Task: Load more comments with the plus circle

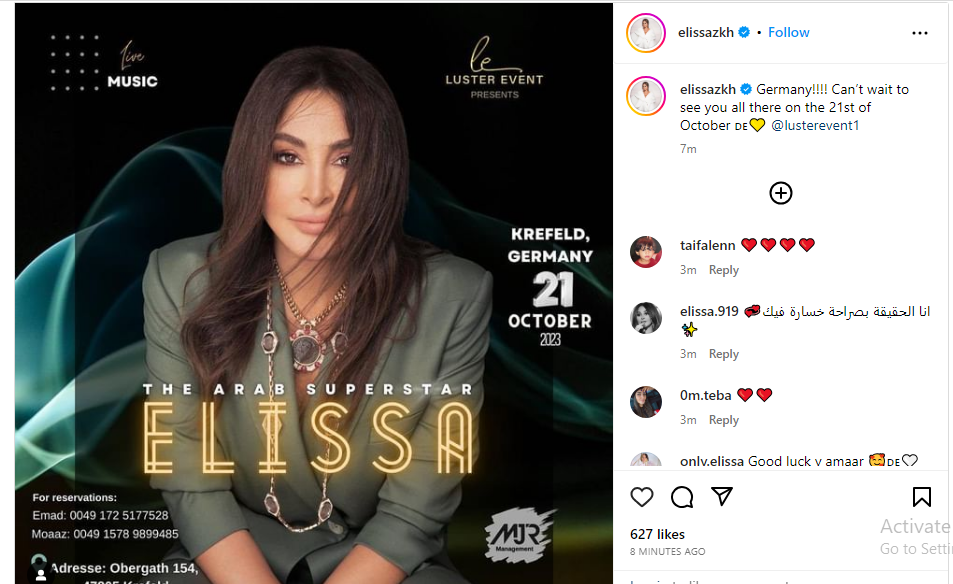Action: (x=780, y=193)
